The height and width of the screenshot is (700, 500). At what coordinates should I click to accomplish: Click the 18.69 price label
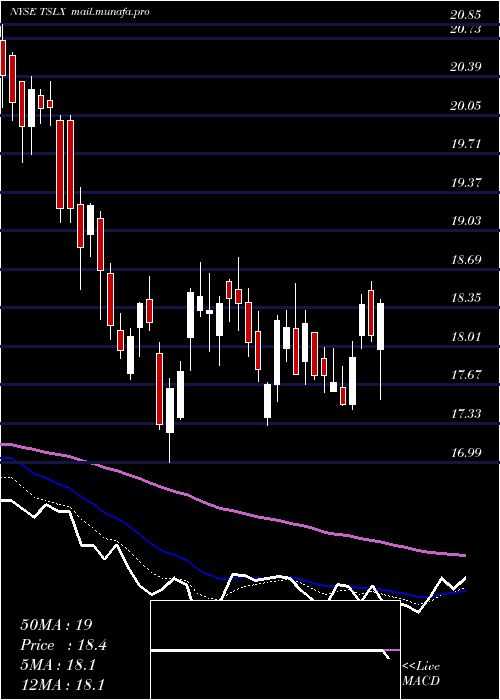pos(466,260)
